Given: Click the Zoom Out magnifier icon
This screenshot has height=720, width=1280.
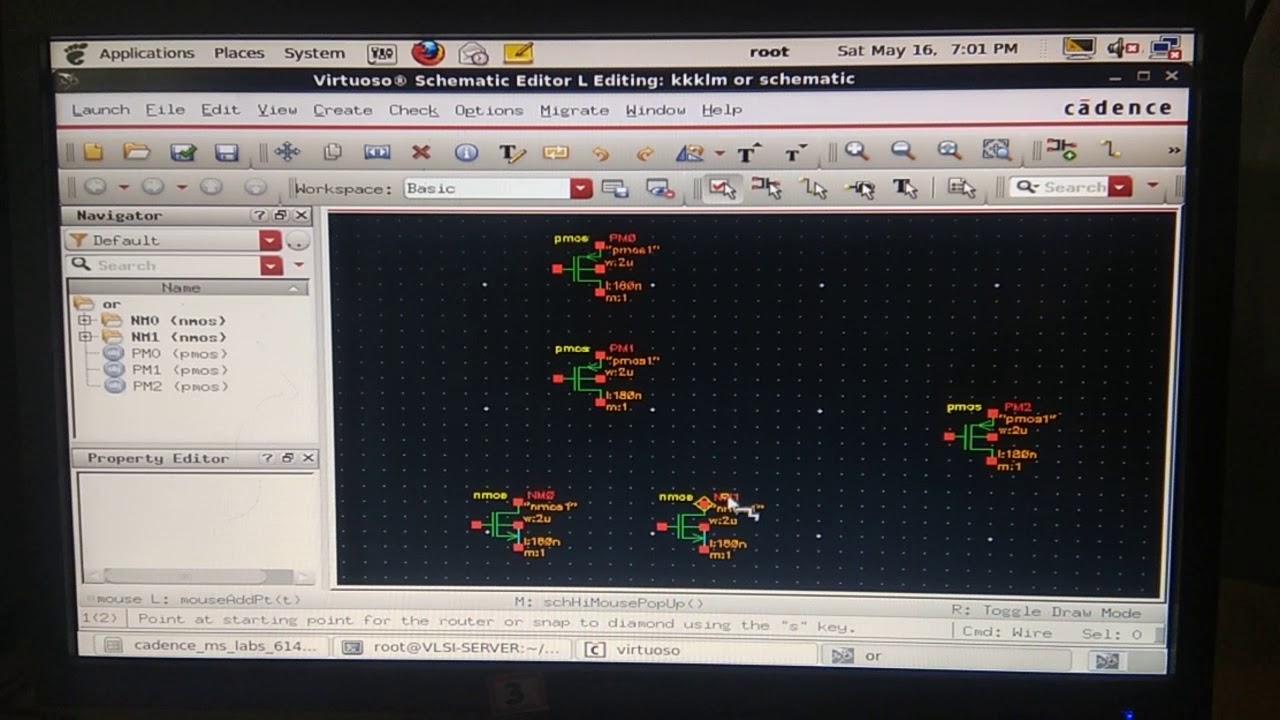Looking at the screenshot, I should click(903, 151).
